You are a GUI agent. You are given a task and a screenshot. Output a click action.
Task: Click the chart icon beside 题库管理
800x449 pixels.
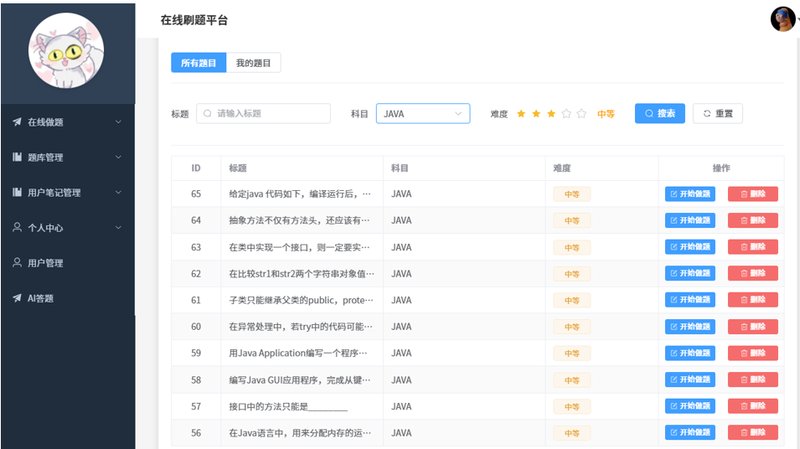tap(17, 157)
